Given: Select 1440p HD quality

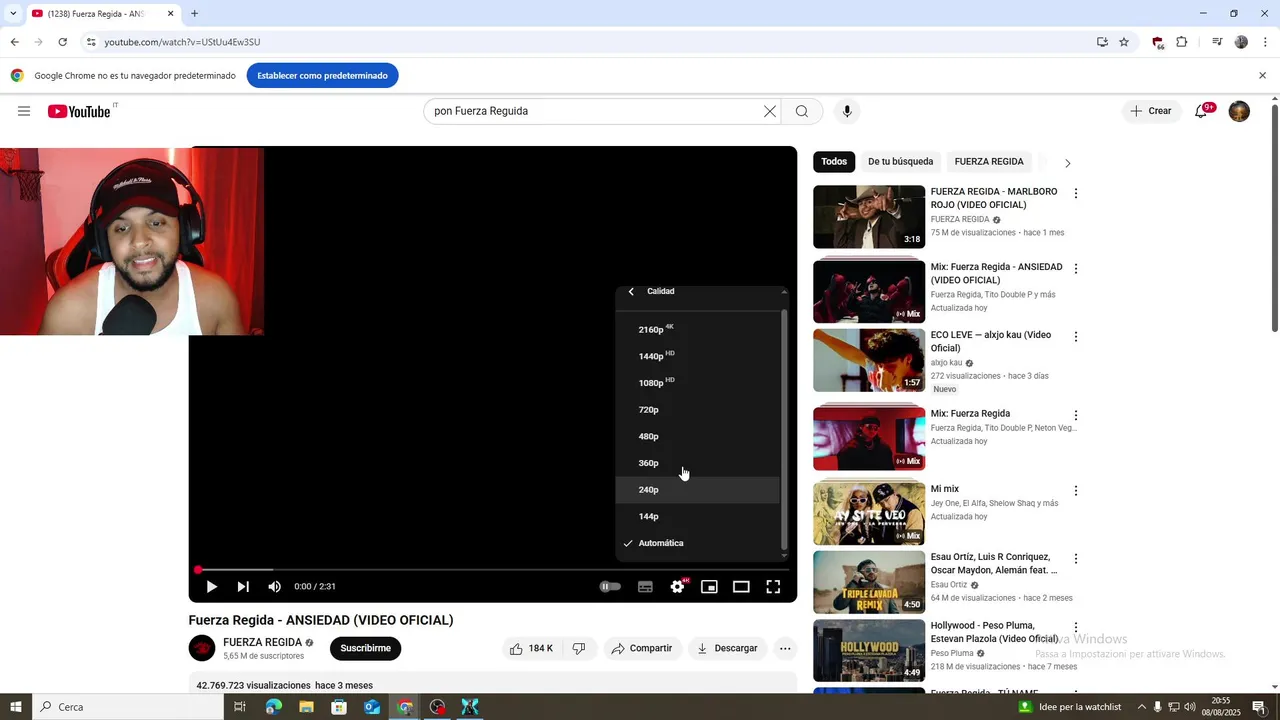Looking at the screenshot, I should click(x=697, y=356).
